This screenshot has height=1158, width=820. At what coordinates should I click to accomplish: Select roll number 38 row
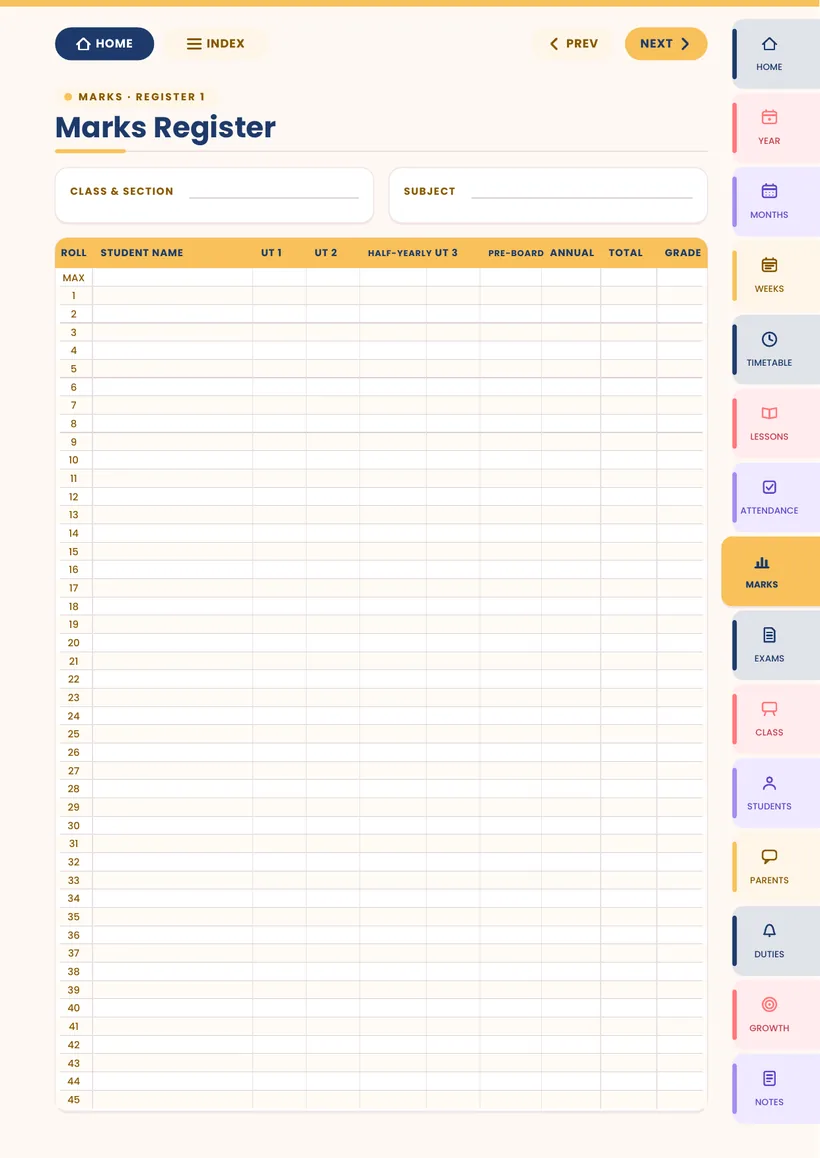tap(381, 971)
